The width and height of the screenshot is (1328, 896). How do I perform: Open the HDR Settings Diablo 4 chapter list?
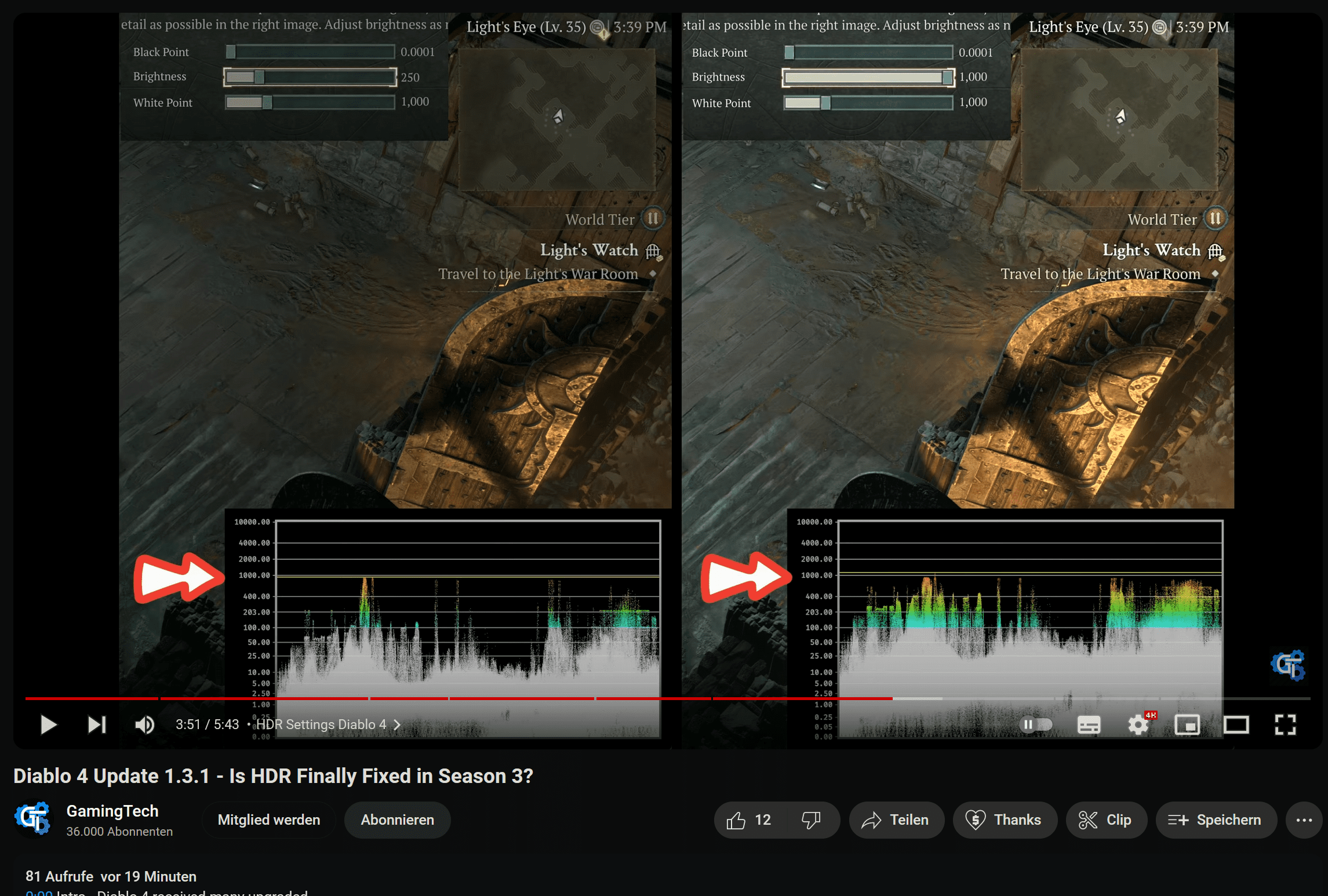point(328,724)
